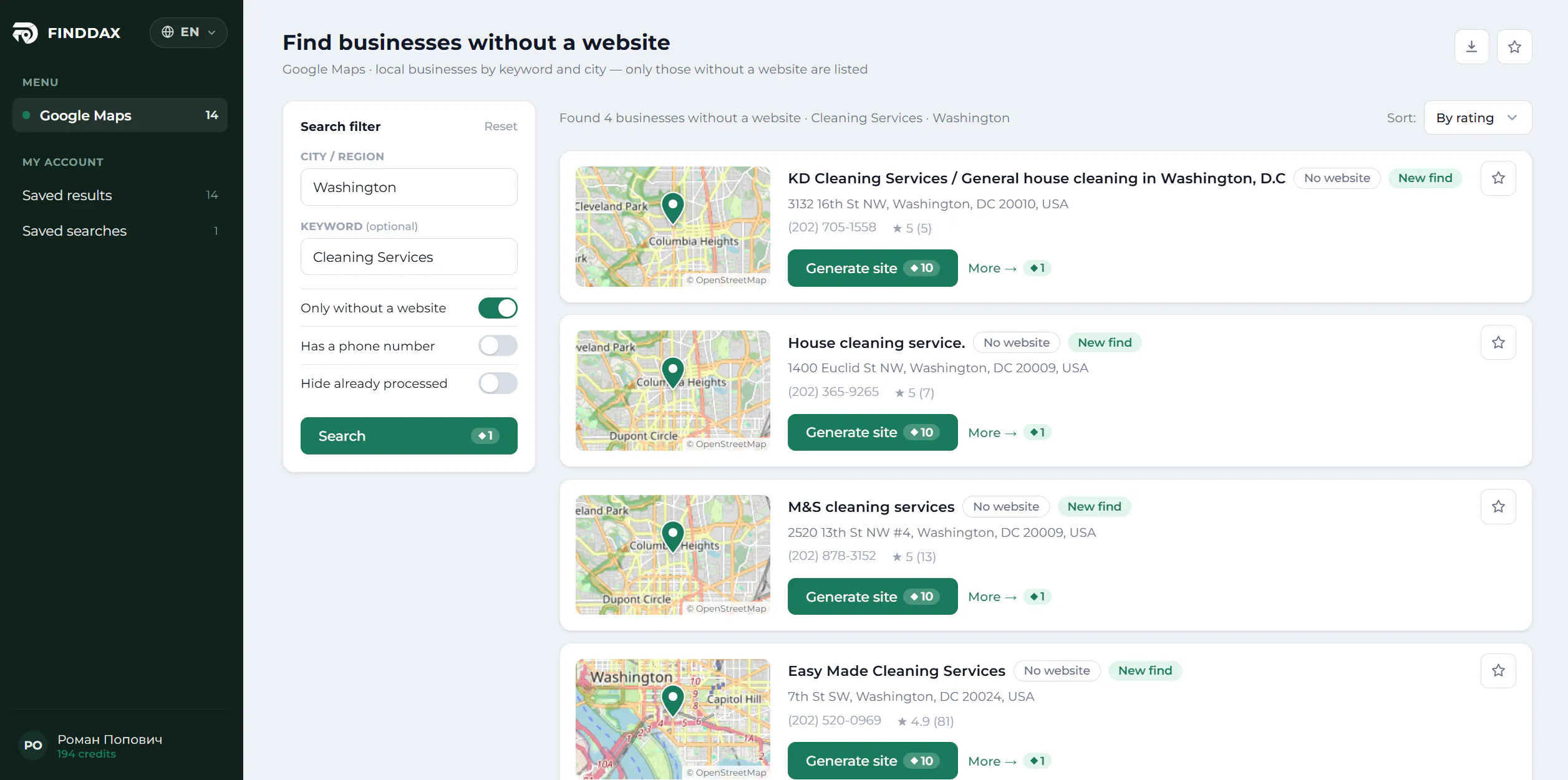This screenshot has height=780, width=1568.
Task: Click the City / Region field containing Washington
Action: [x=409, y=187]
